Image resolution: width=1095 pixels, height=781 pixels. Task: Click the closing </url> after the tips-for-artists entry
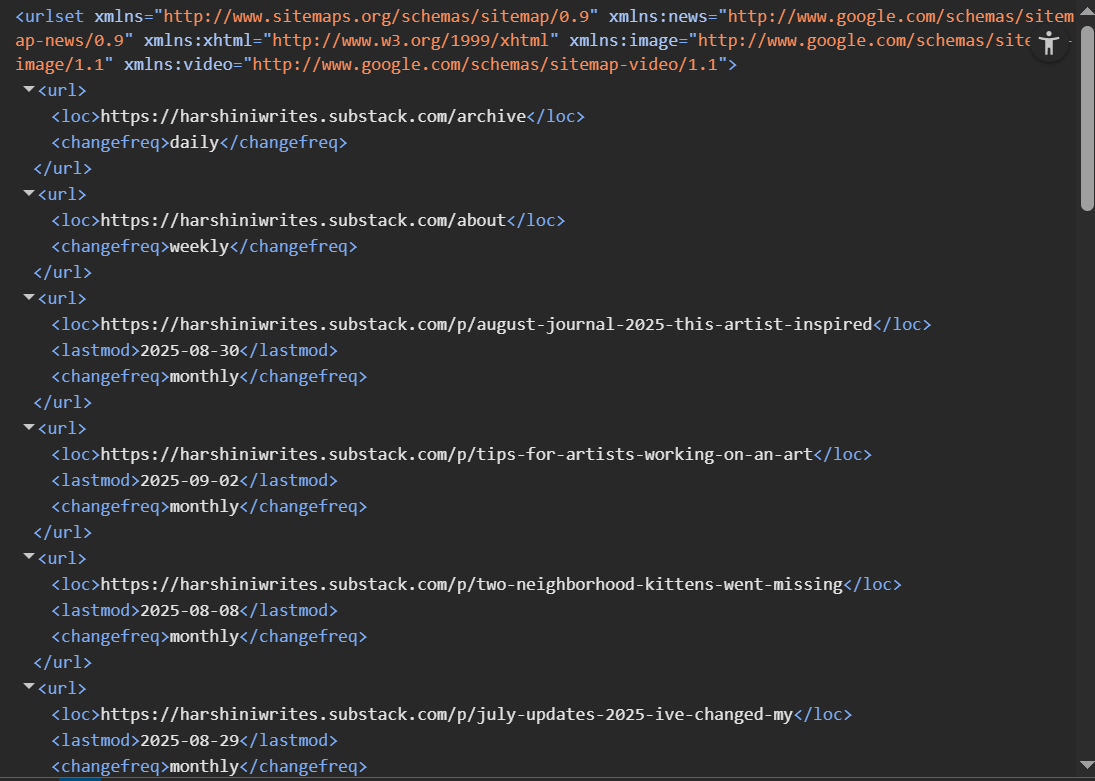pyautogui.click(x=63, y=532)
